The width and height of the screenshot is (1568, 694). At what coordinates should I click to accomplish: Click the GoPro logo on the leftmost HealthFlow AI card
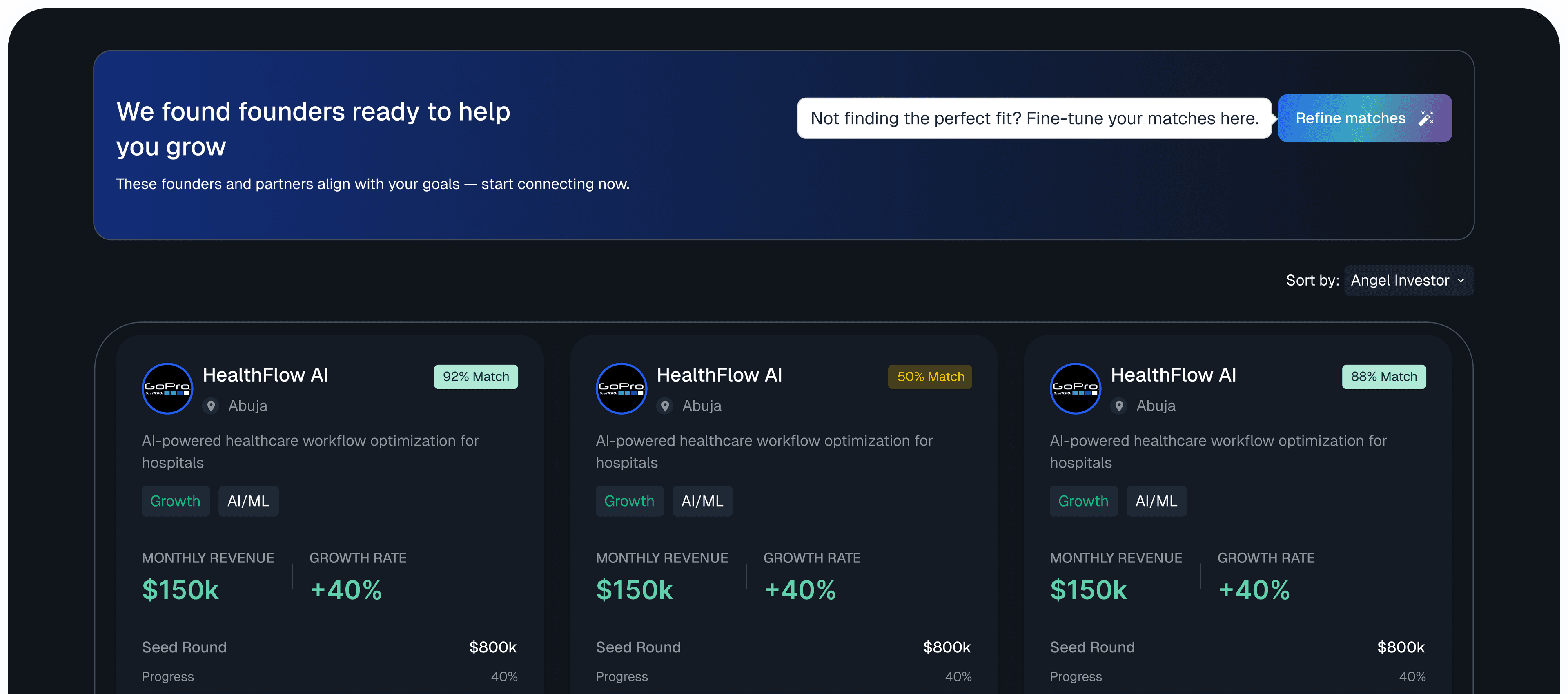pyautogui.click(x=167, y=388)
